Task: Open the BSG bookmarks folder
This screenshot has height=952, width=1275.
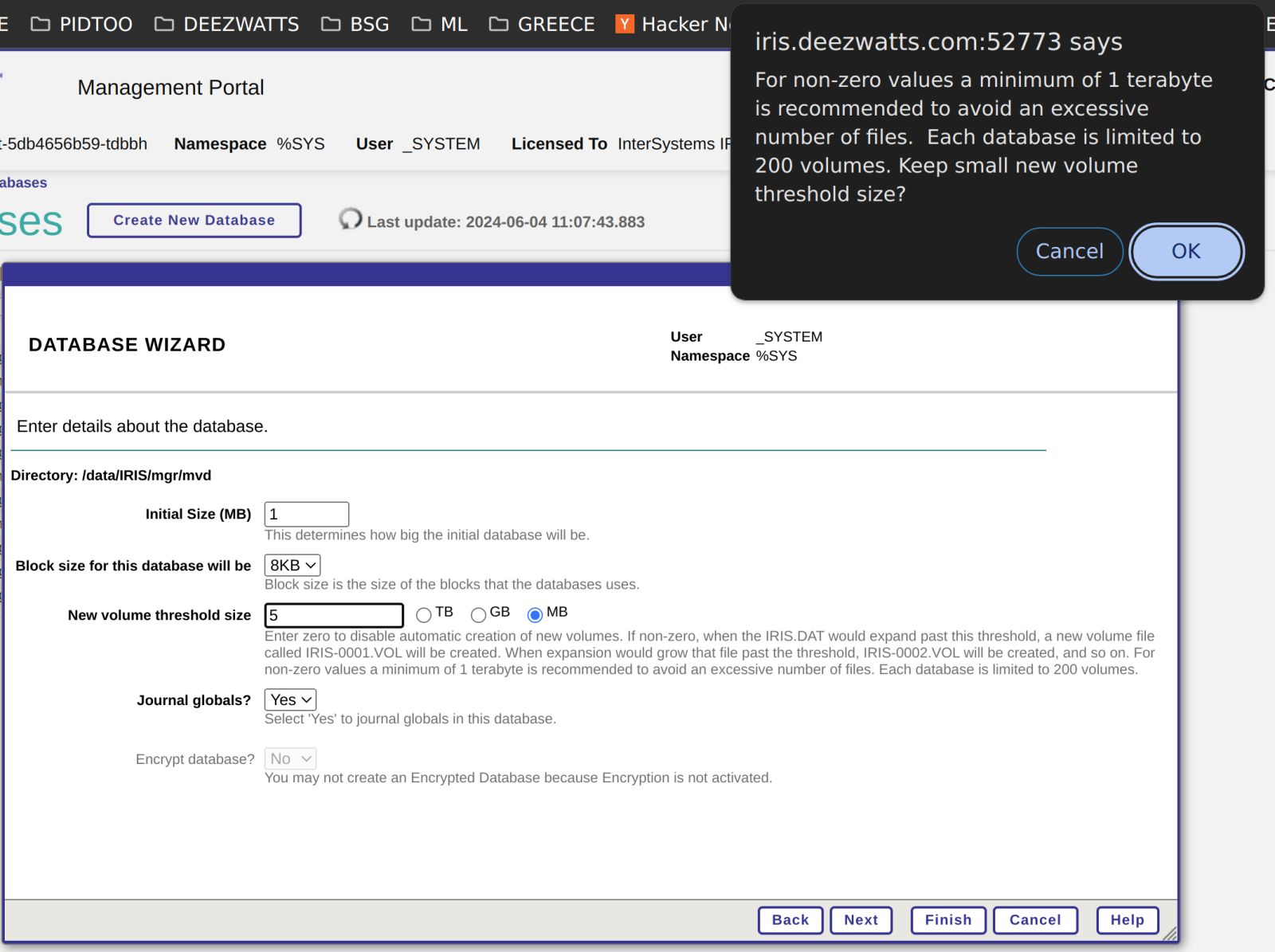Action: (355, 24)
